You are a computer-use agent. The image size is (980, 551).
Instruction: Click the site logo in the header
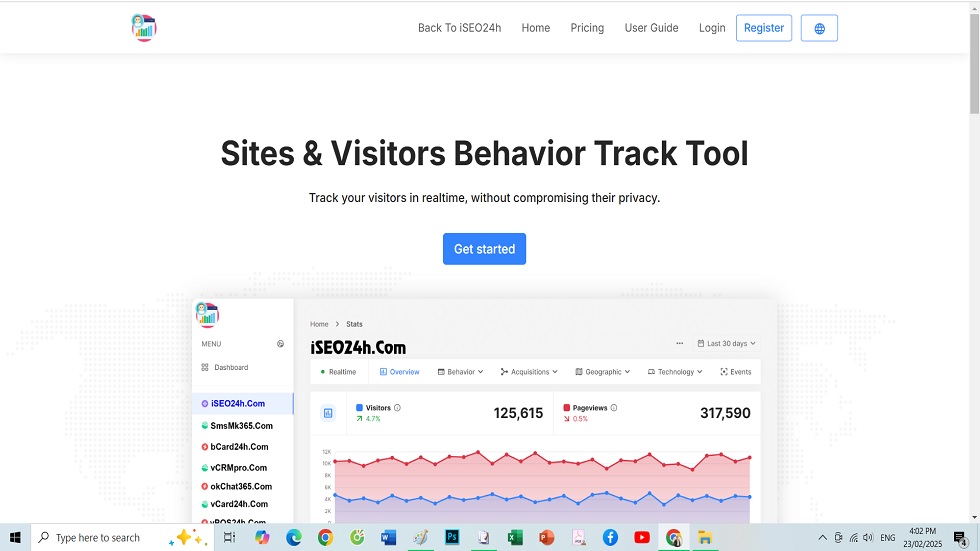click(144, 28)
